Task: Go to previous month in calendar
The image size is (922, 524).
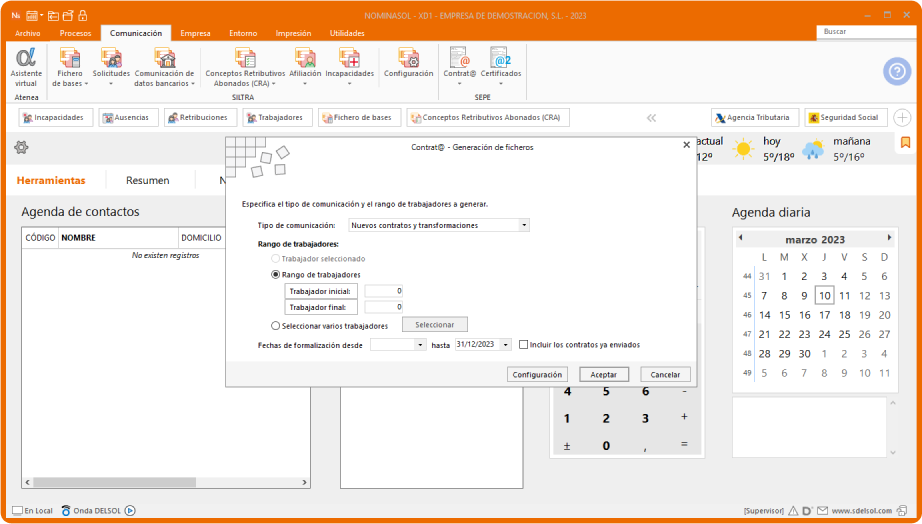Action: pyautogui.click(x=741, y=238)
